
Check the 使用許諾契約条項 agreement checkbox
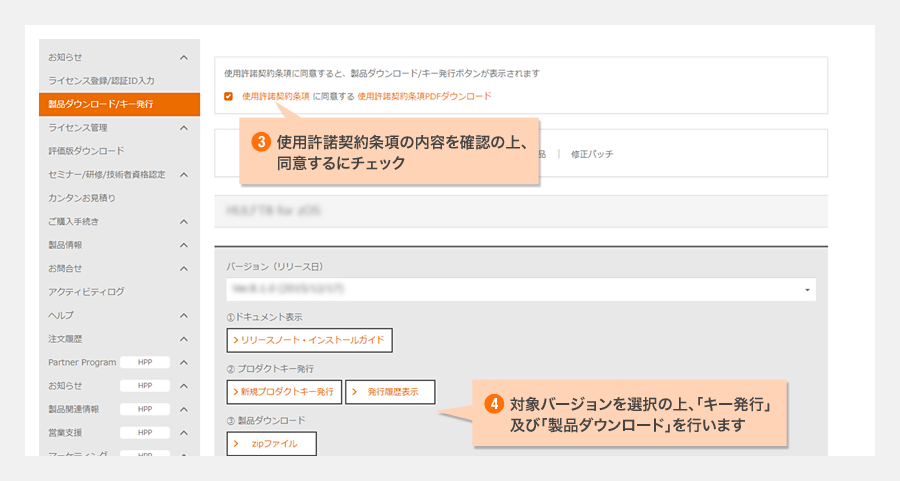[x=229, y=97]
